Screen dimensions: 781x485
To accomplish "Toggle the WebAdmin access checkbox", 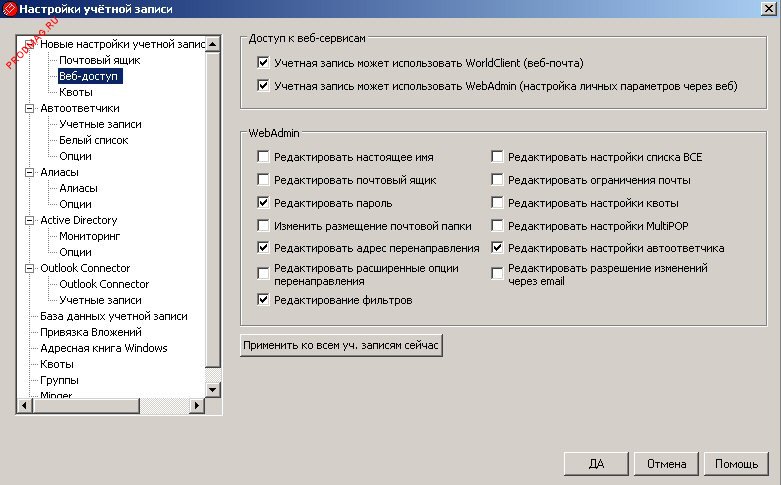I will pos(263,86).
